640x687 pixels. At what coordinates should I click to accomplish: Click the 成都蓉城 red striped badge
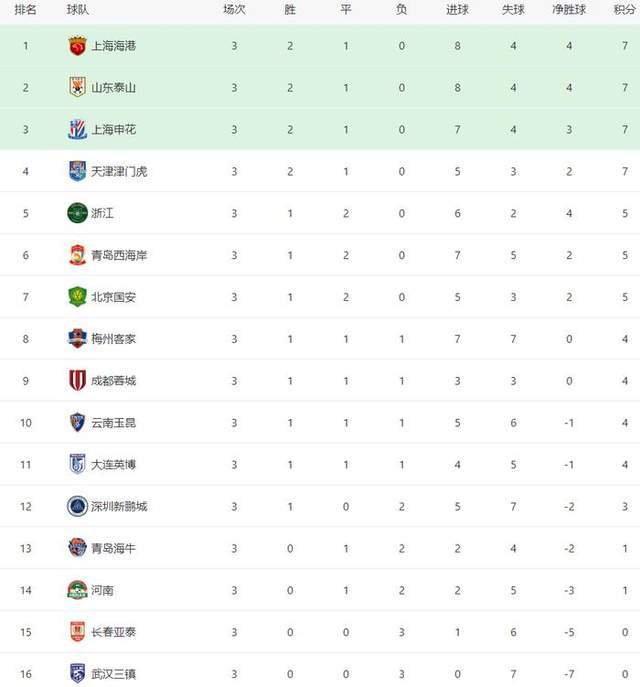click(78, 380)
